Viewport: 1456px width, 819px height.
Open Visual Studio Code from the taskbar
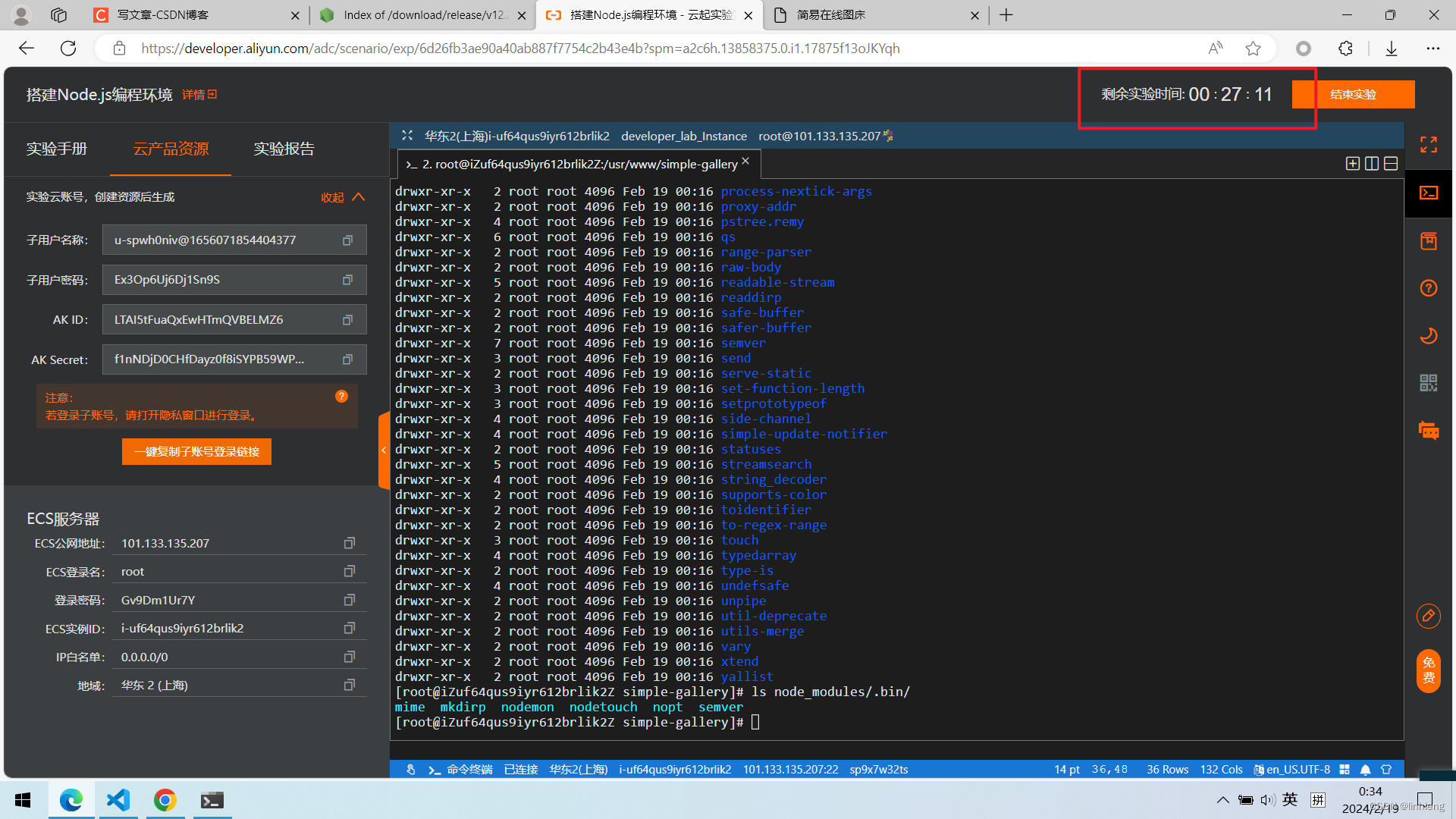coord(118,800)
